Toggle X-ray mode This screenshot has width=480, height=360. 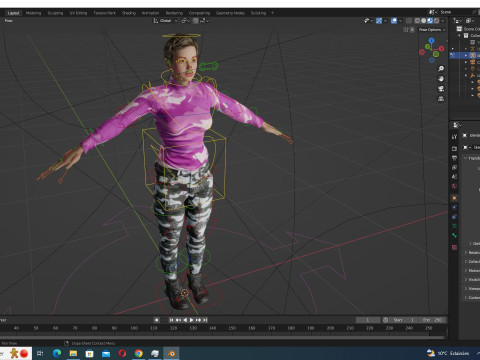point(409,21)
